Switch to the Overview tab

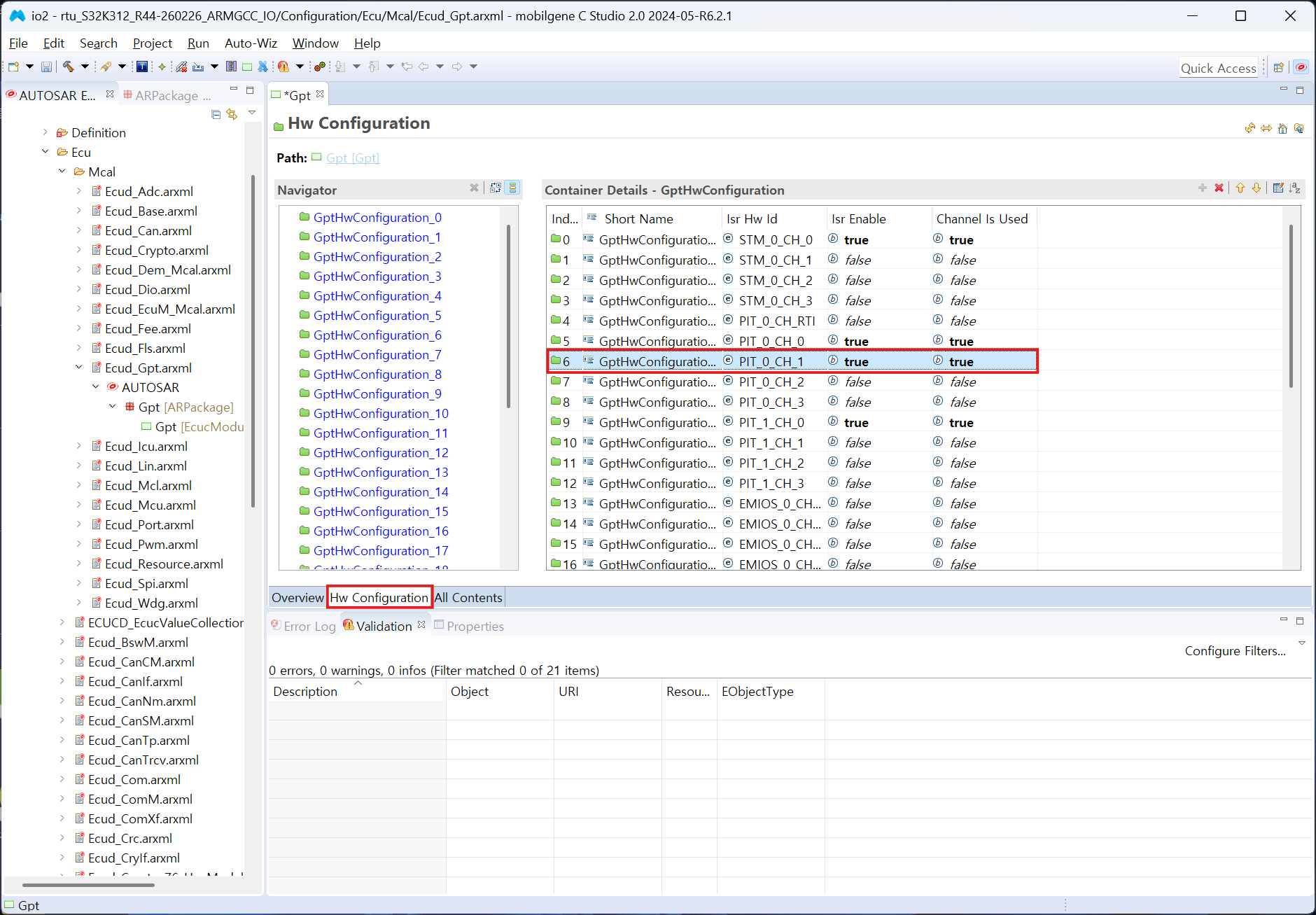coord(297,597)
